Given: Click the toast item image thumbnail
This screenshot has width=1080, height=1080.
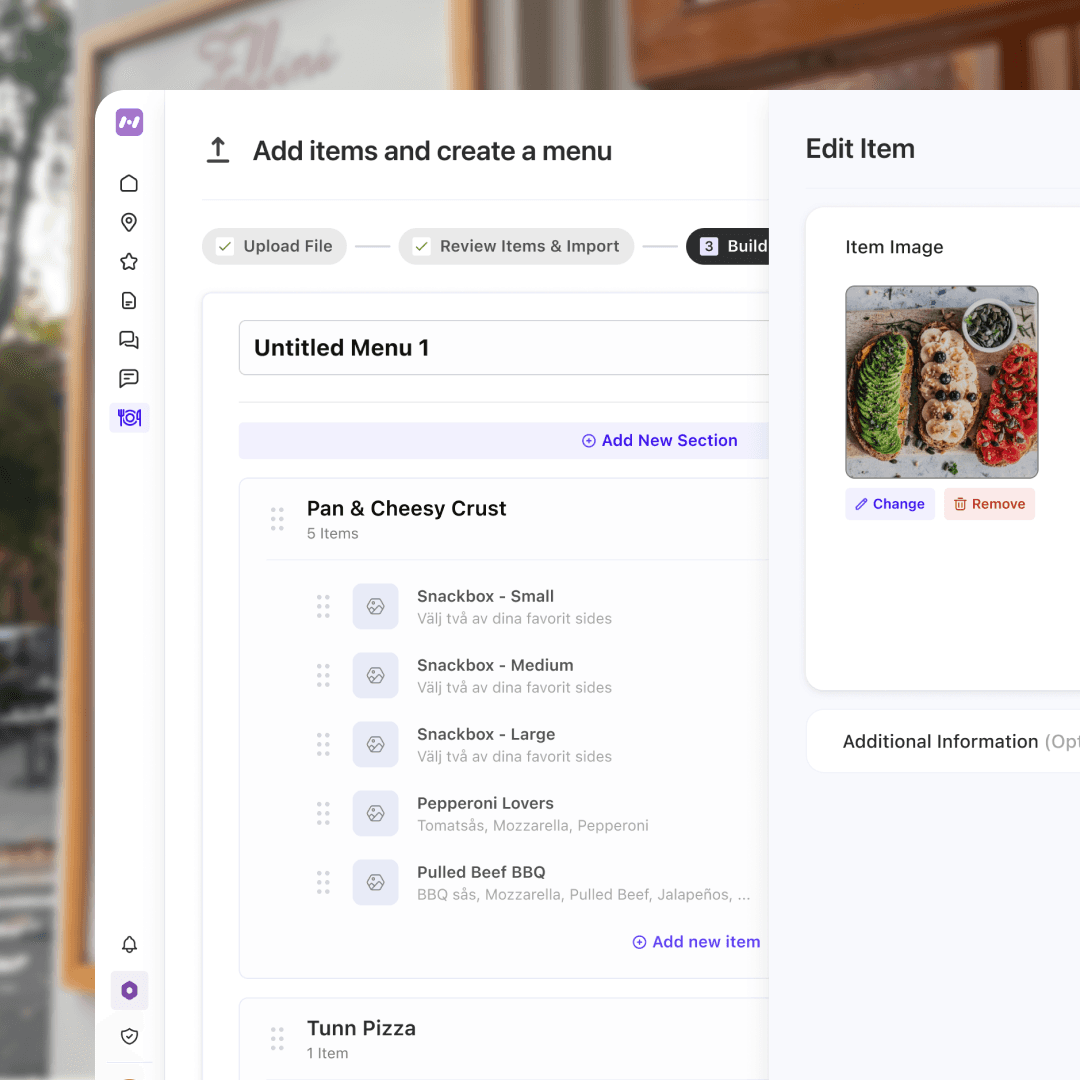Looking at the screenshot, I should click(942, 382).
